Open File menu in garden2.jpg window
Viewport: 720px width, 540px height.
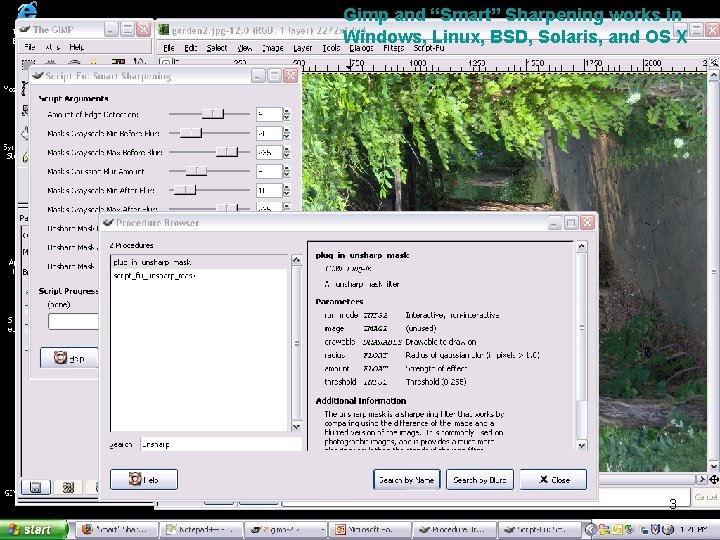coord(169,48)
